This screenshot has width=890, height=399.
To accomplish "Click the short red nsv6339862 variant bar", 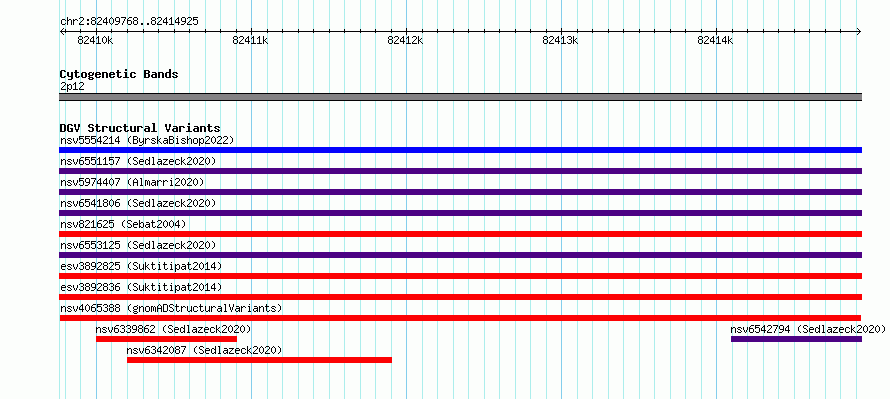I will tap(166, 339).
